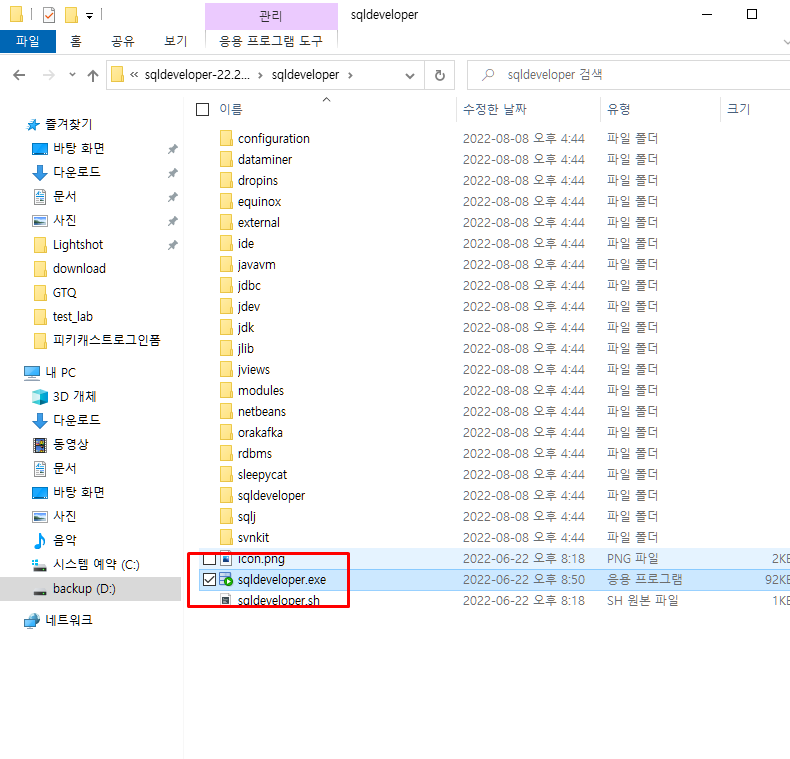Switch to the 공유 ribbon tab
The height and width of the screenshot is (759, 790).
tap(123, 41)
